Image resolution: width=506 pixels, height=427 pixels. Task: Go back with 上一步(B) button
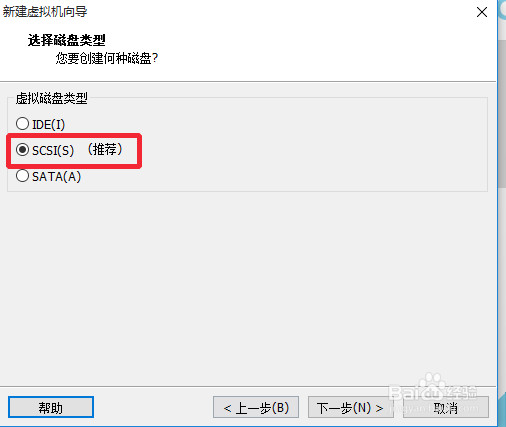click(x=256, y=407)
